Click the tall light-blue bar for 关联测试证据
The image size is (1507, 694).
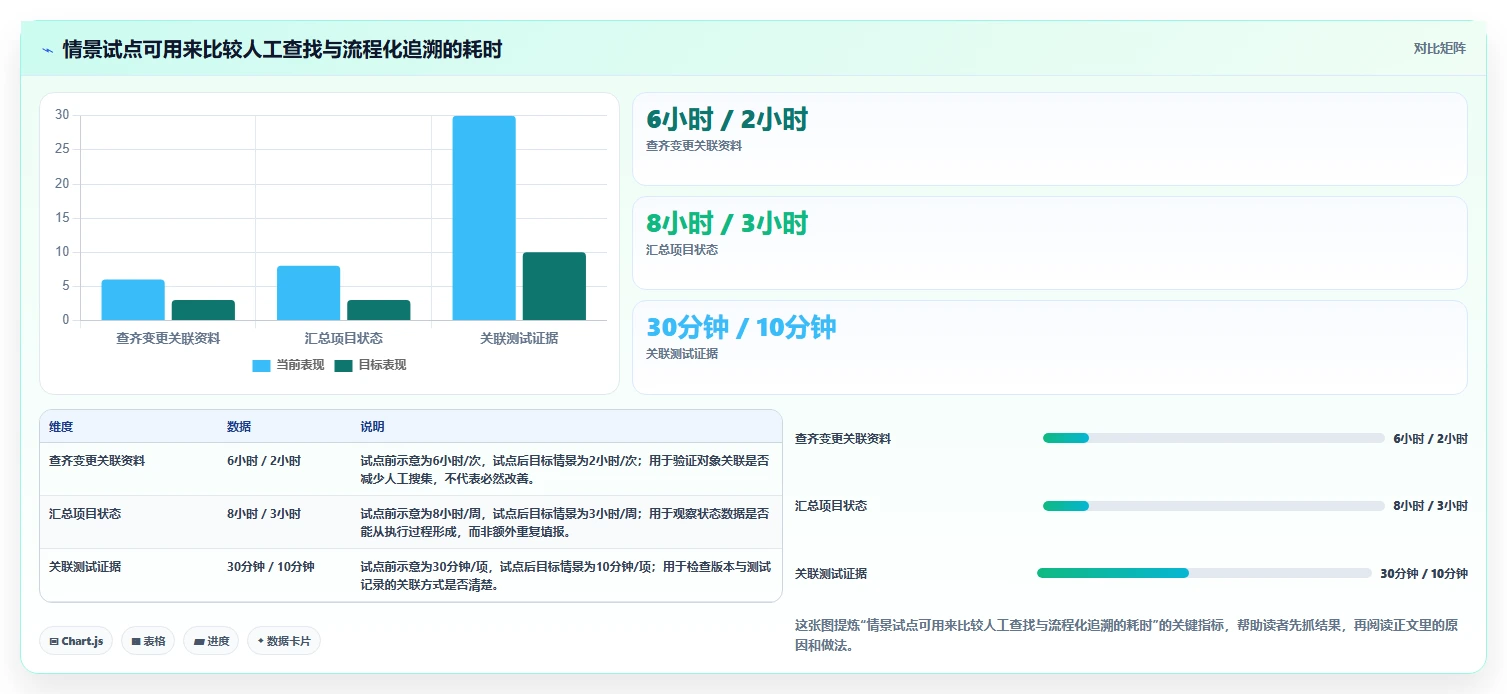[484, 218]
